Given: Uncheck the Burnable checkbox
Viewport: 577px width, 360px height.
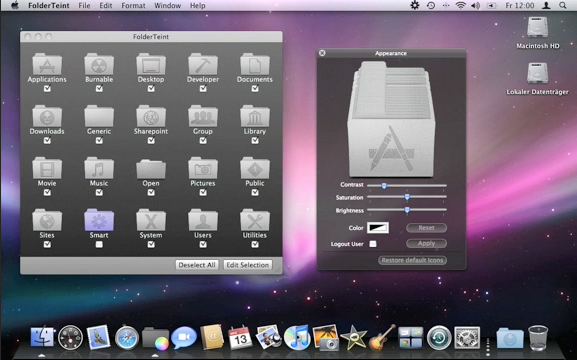Looking at the screenshot, I should [99, 89].
